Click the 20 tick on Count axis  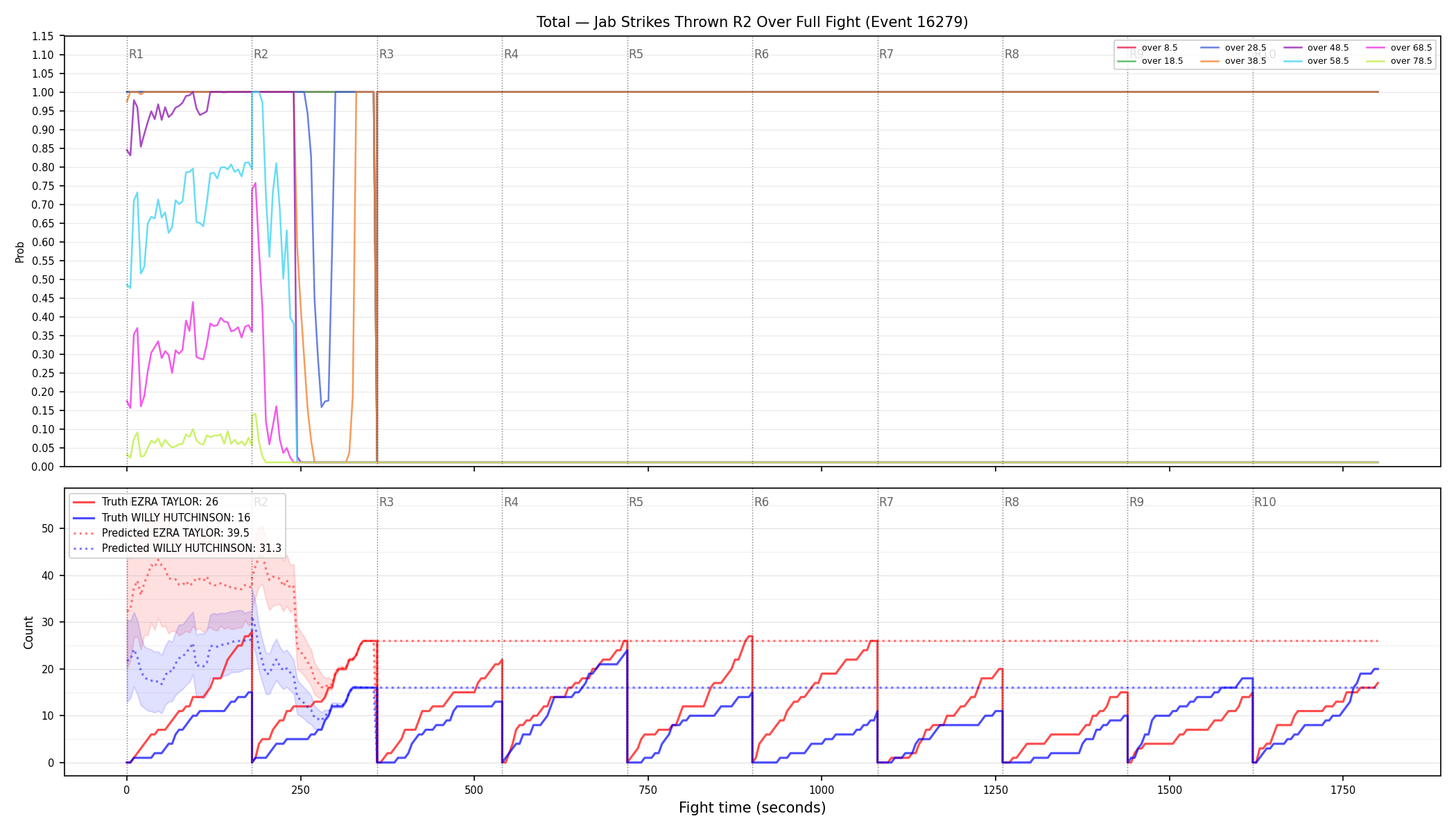(48, 669)
